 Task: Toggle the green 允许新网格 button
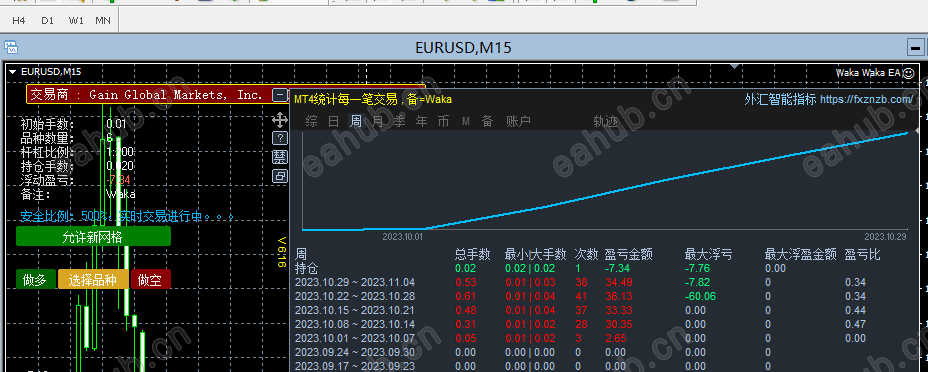click(x=93, y=236)
